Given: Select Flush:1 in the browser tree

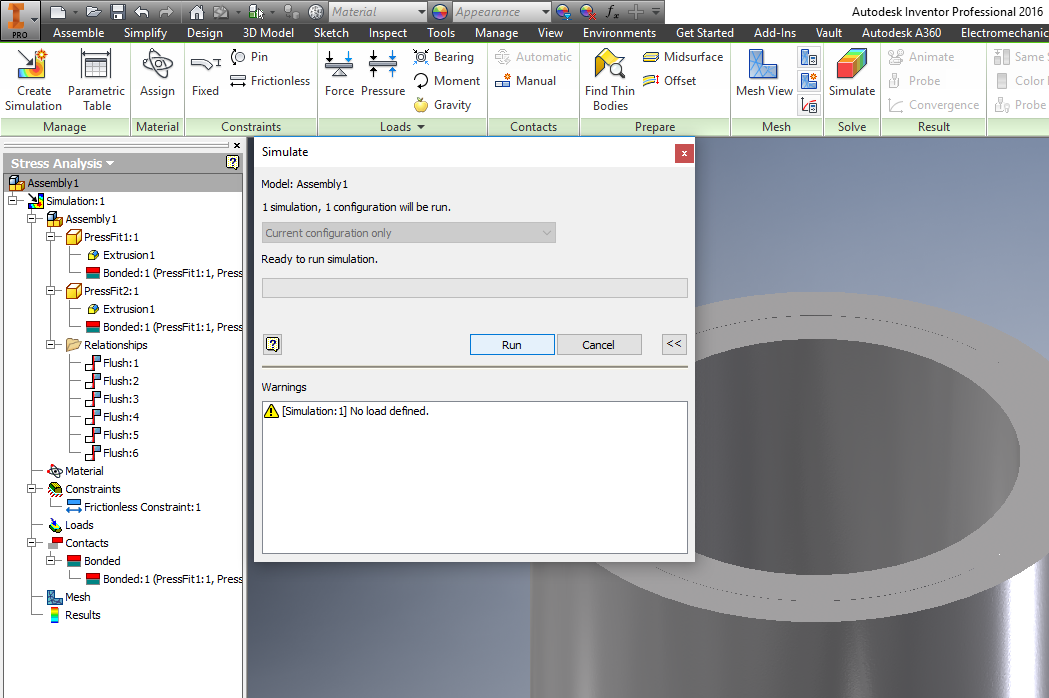Looking at the screenshot, I should click(112, 363).
